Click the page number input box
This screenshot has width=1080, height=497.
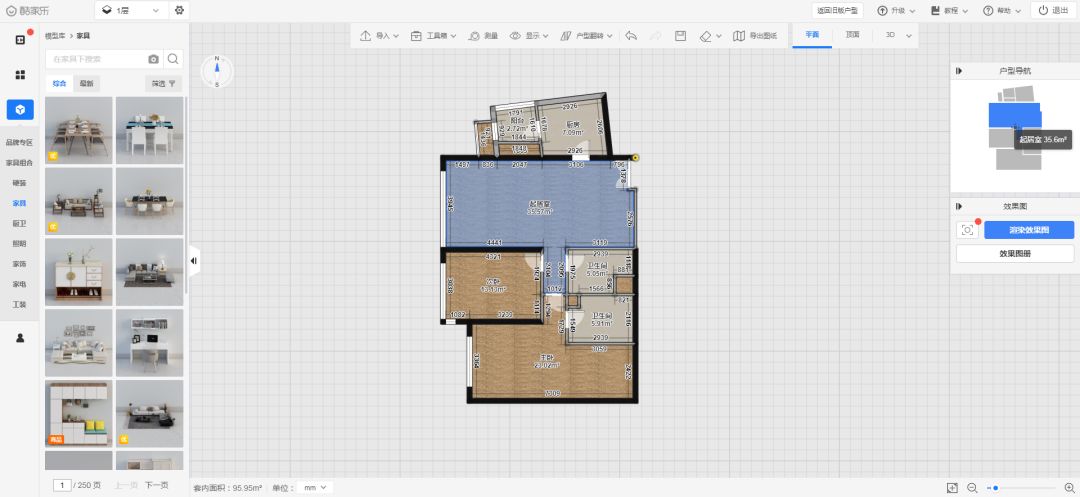click(x=62, y=485)
